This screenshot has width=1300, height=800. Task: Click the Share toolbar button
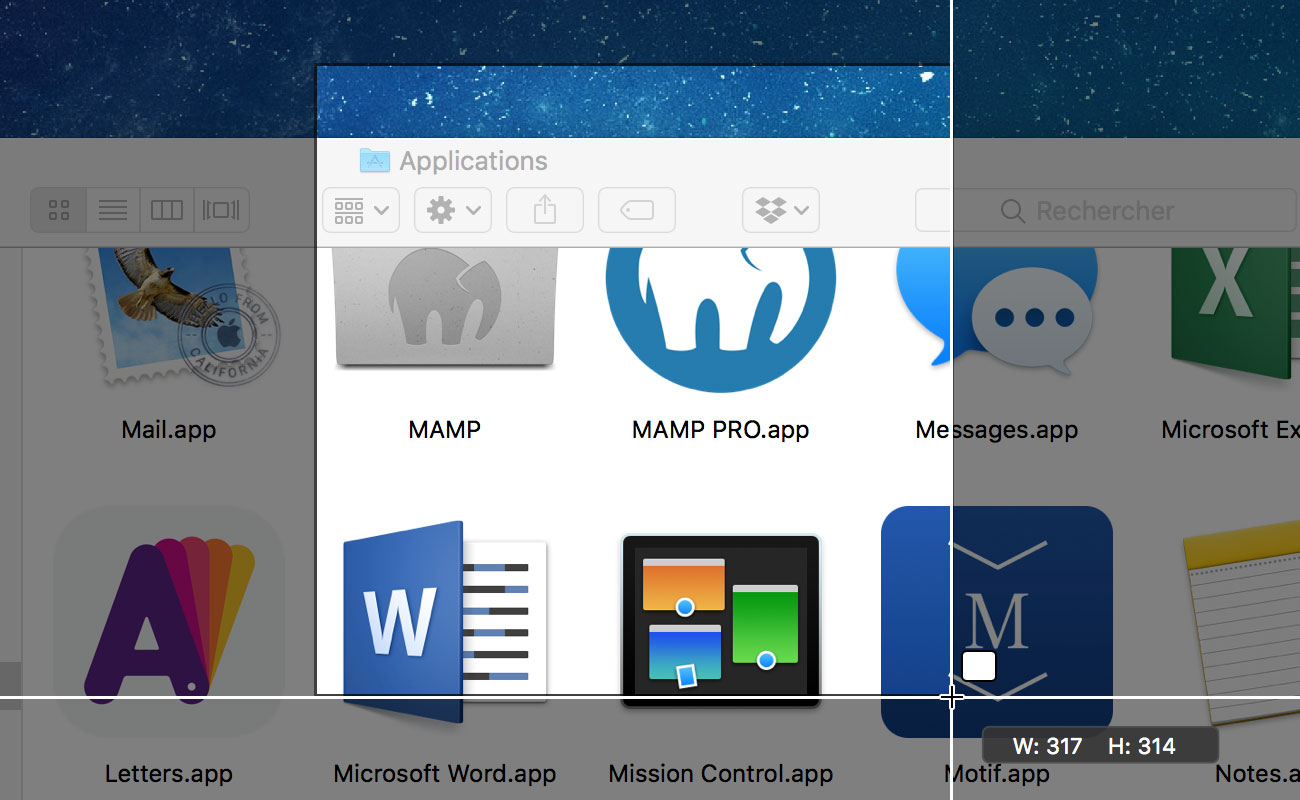point(544,210)
